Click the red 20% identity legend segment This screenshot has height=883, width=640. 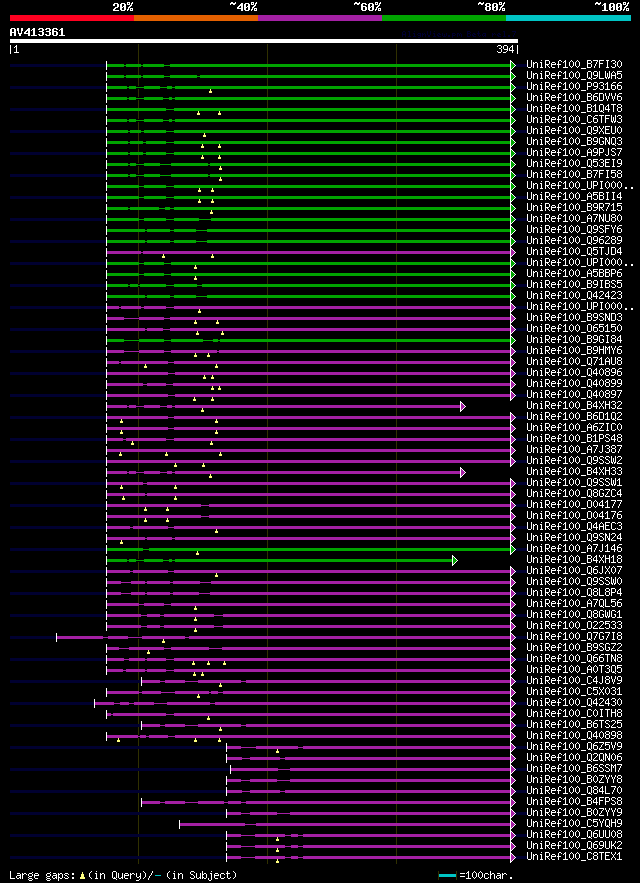click(x=72, y=18)
